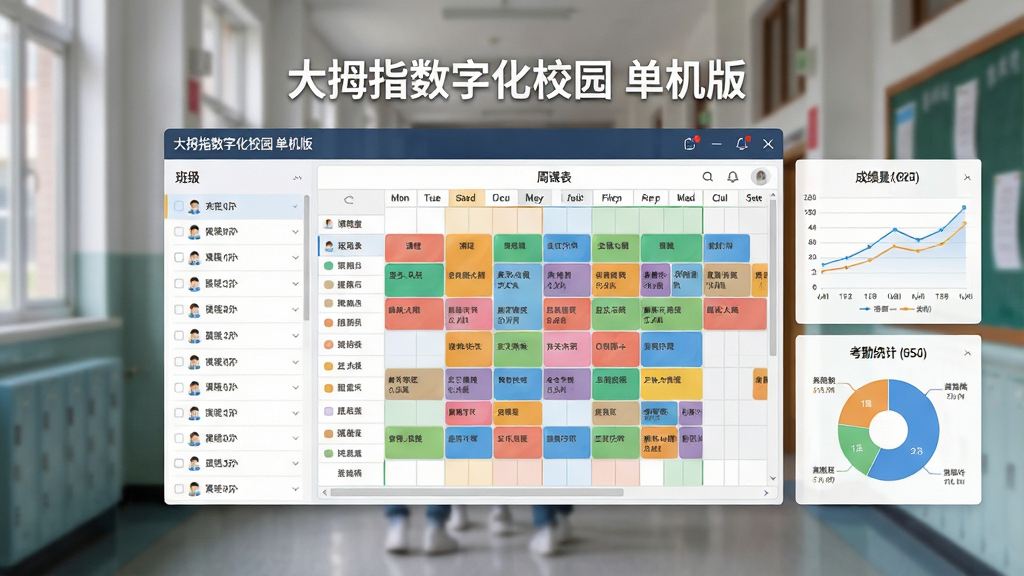Expand the chevron in the second-to-last class row
Image resolution: width=1024 pixels, height=576 pixels.
pos(295,463)
